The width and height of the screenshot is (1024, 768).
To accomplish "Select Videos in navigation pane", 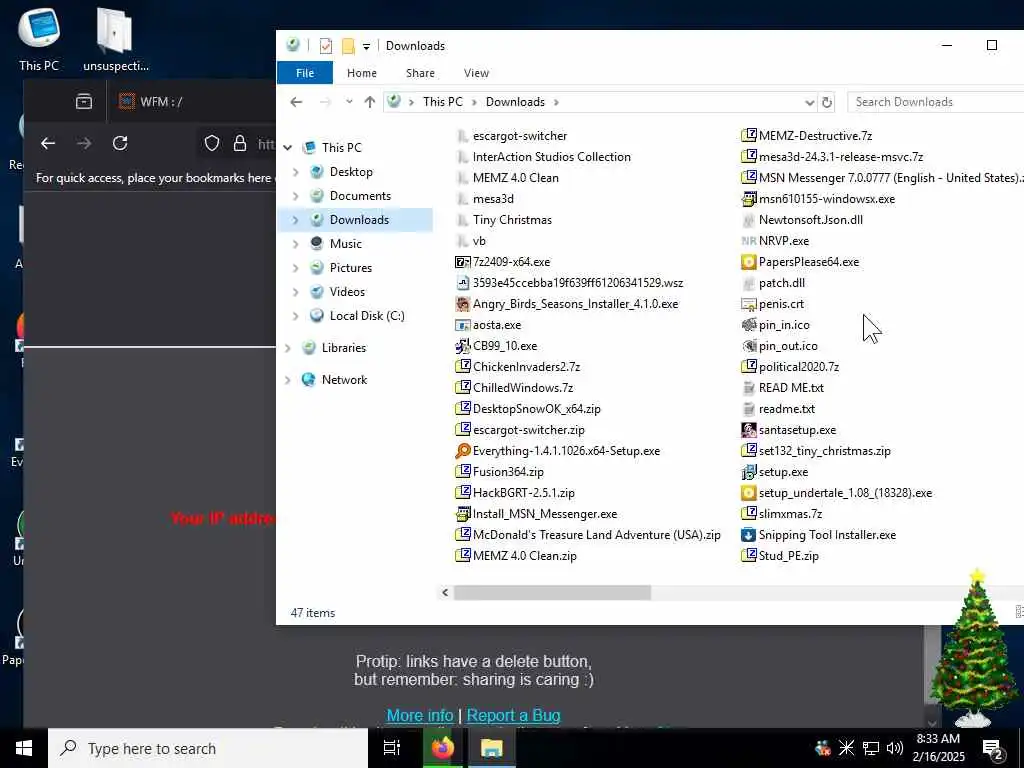I will point(347,292).
